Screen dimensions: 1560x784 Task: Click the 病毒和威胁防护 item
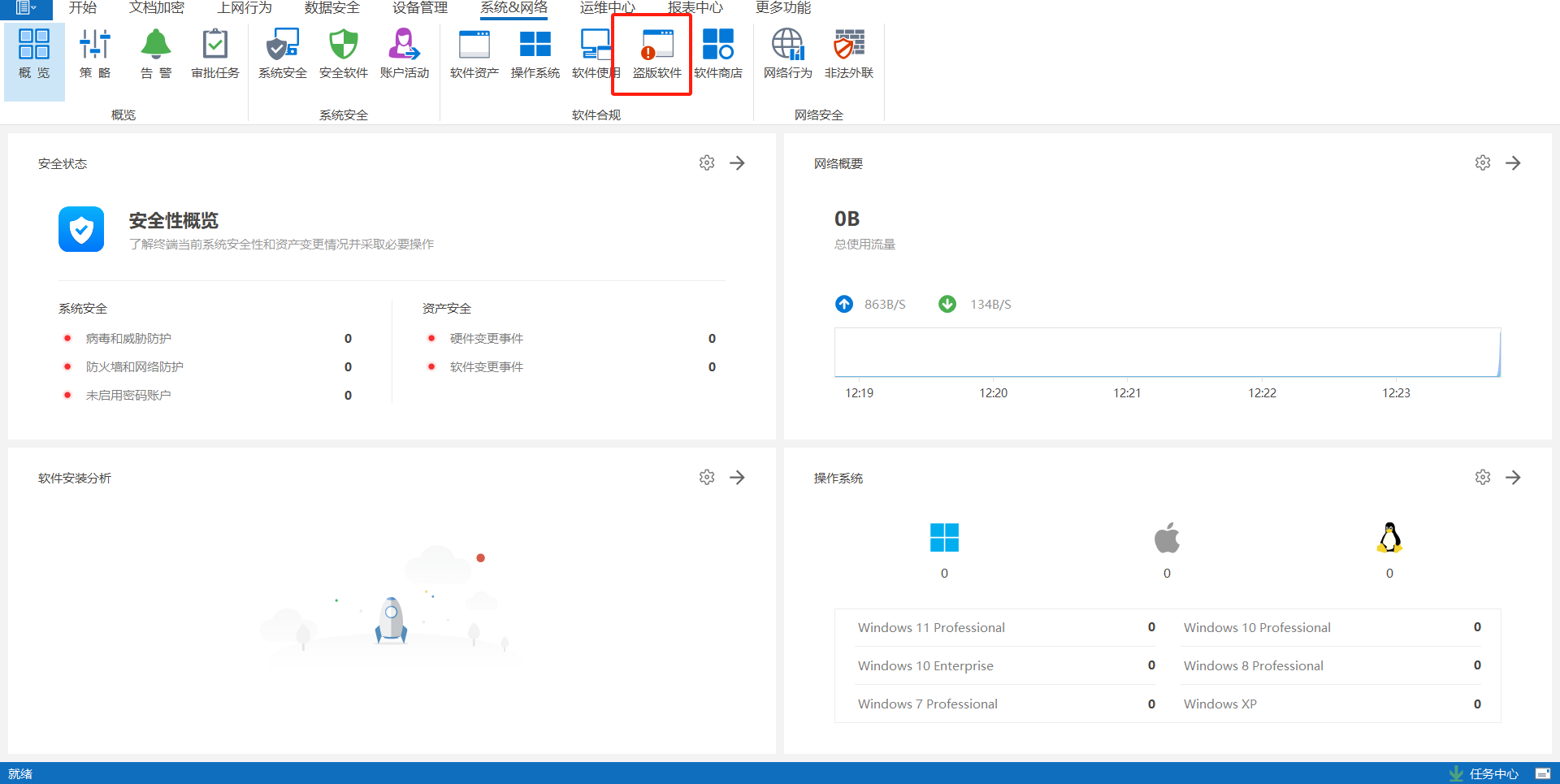(128, 339)
